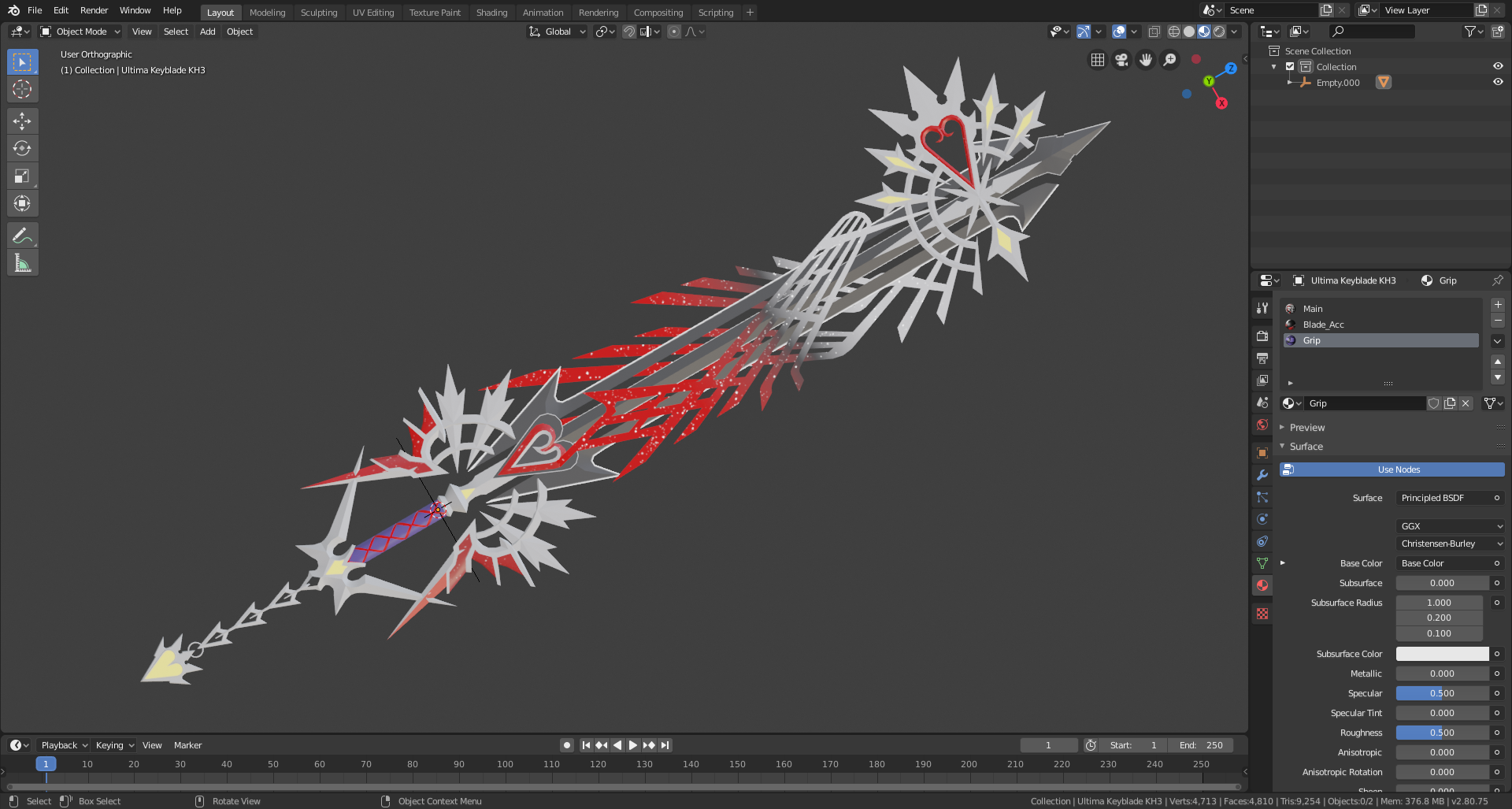Click the current frame marker in timeline
The height and width of the screenshot is (809, 1512).
click(46, 764)
